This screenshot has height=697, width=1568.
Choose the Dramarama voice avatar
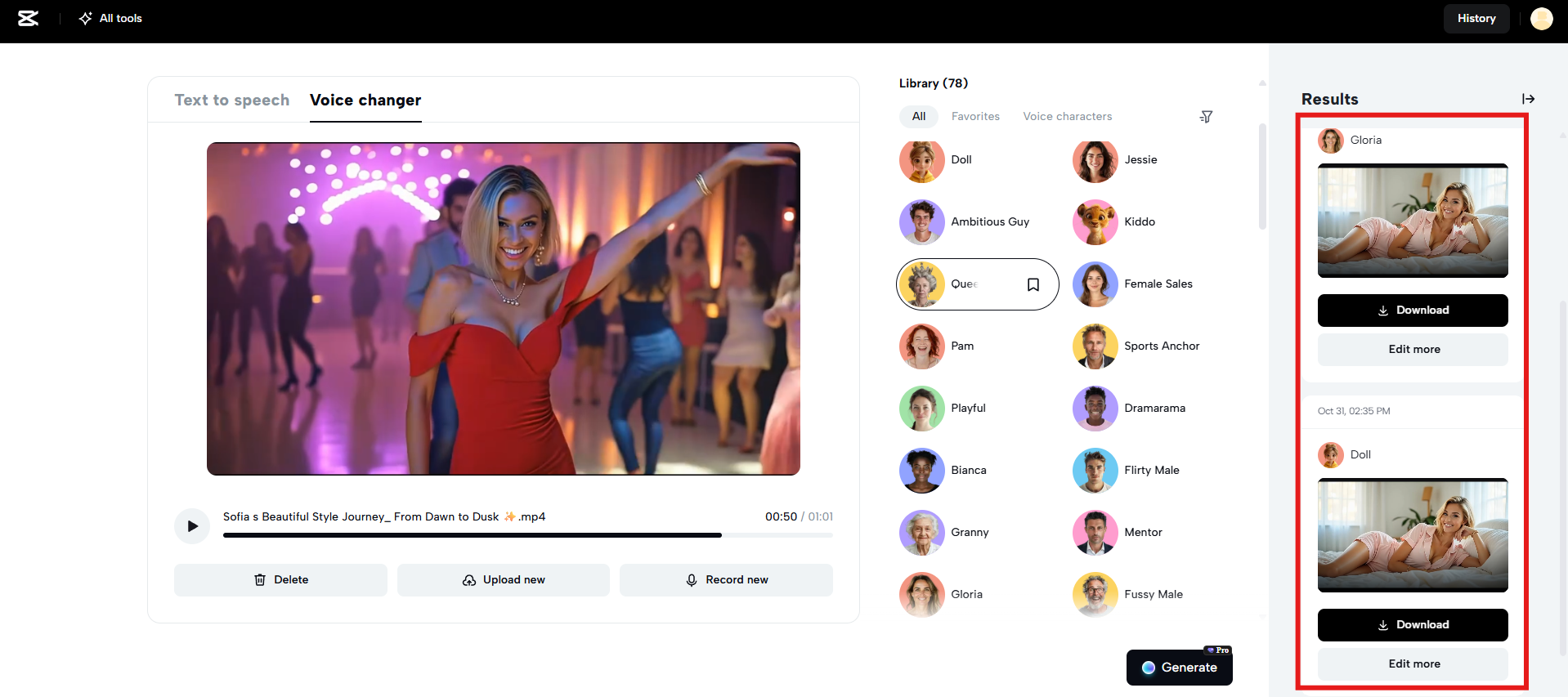[1095, 409]
